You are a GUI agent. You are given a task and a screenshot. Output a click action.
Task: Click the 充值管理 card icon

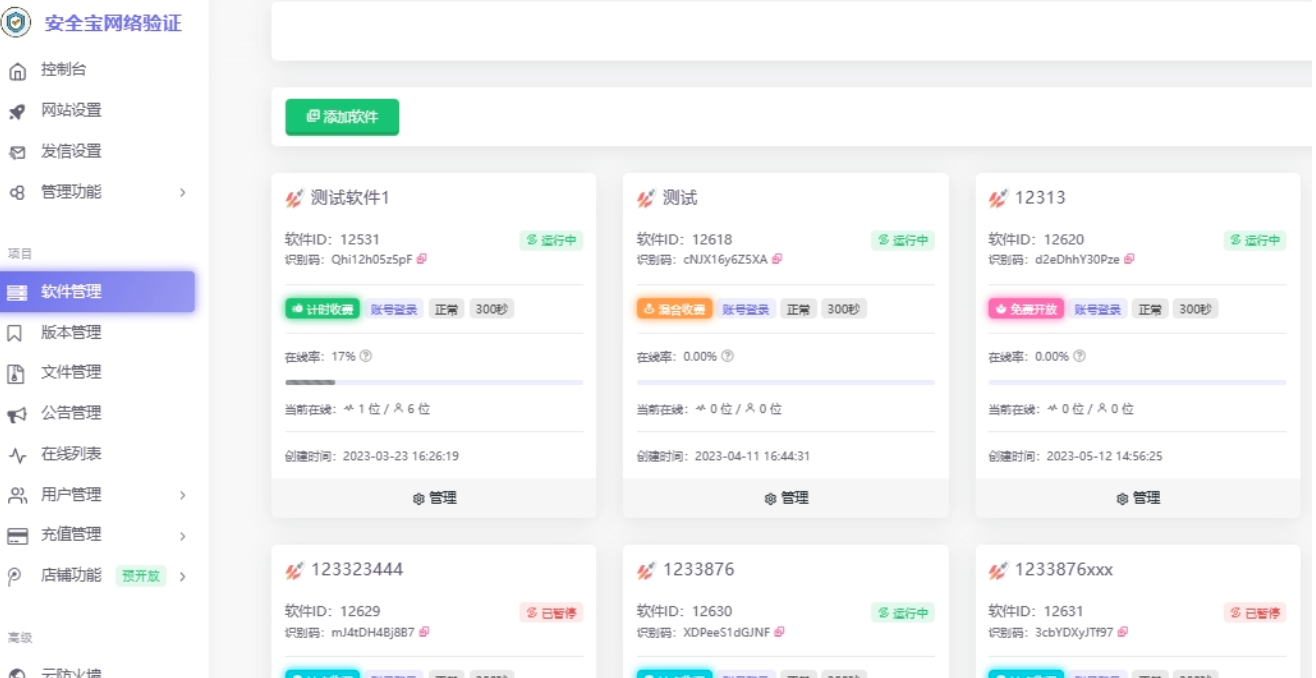tap(17, 536)
